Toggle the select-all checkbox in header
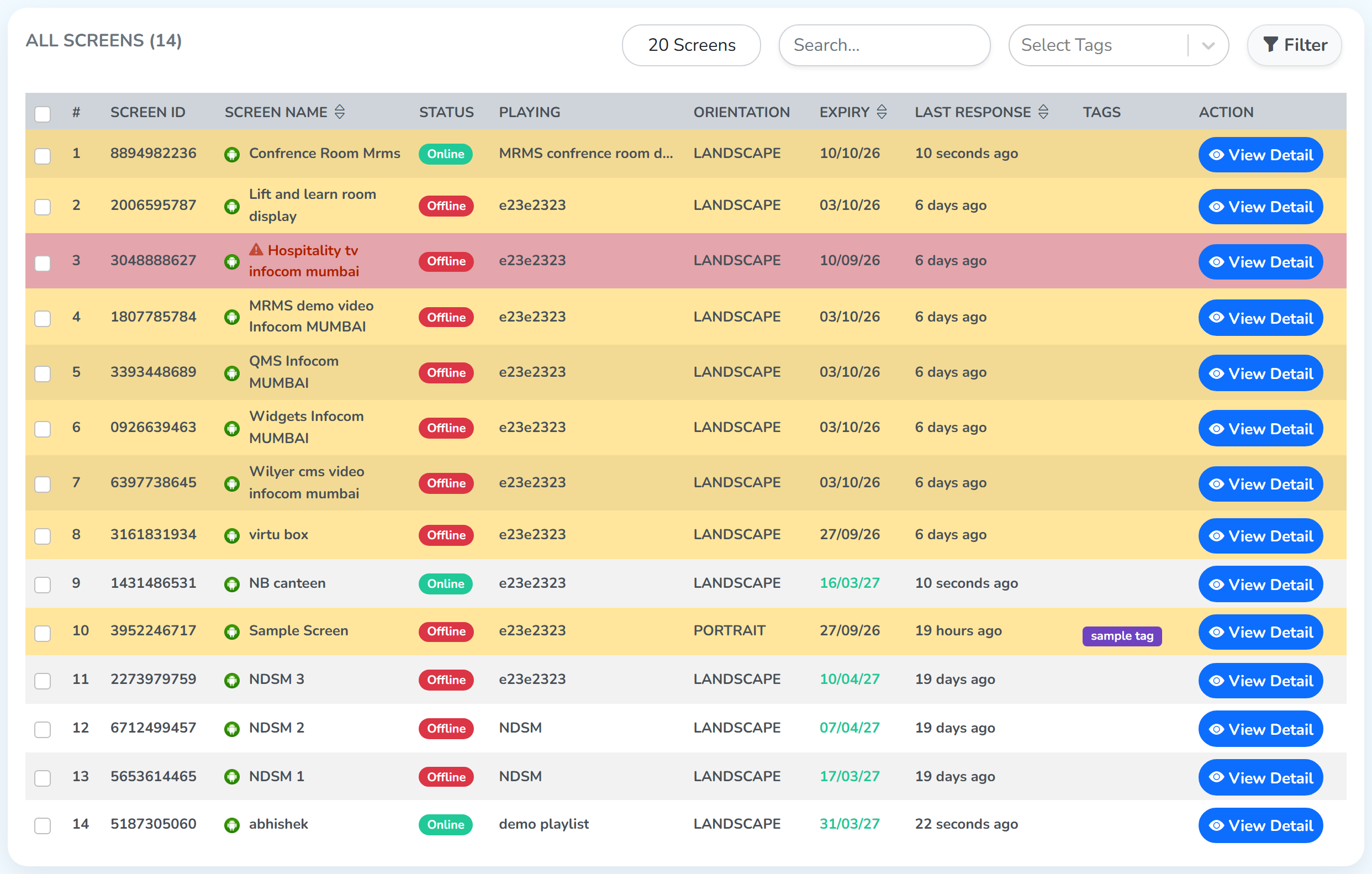The image size is (1372, 874). [43, 113]
